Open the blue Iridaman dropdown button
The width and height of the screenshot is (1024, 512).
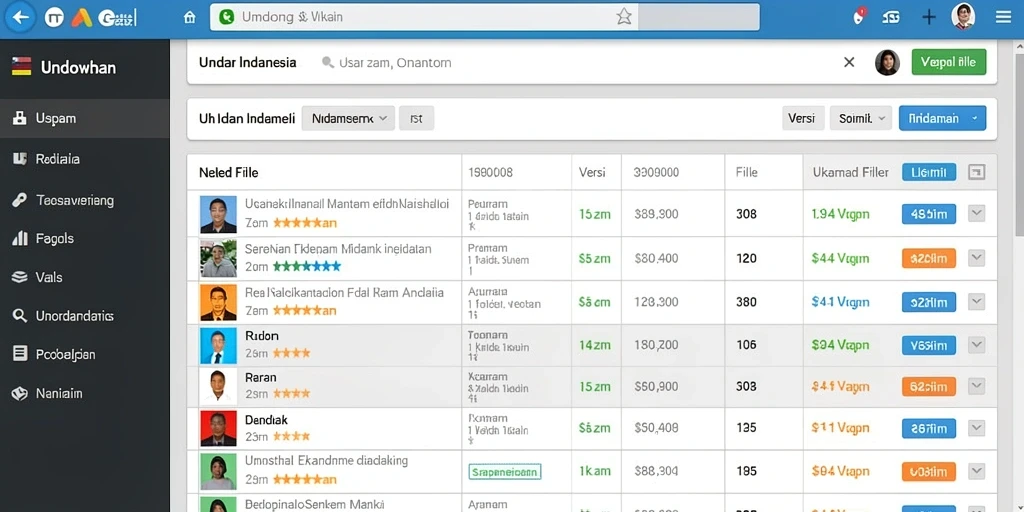pyautogui.click(x=942, y=118)
